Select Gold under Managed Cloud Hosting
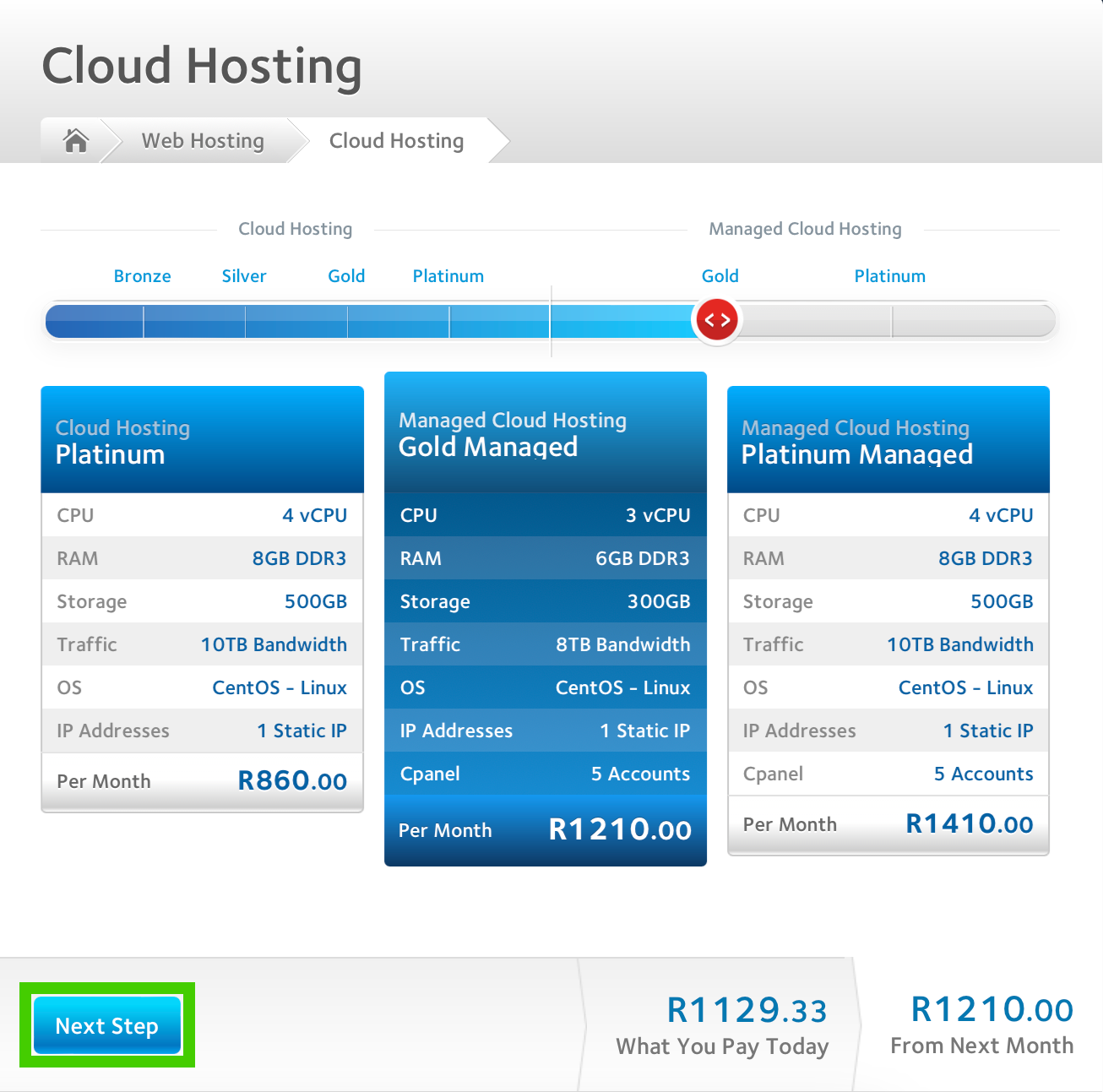1103x1092 pixels. point(720,276)
